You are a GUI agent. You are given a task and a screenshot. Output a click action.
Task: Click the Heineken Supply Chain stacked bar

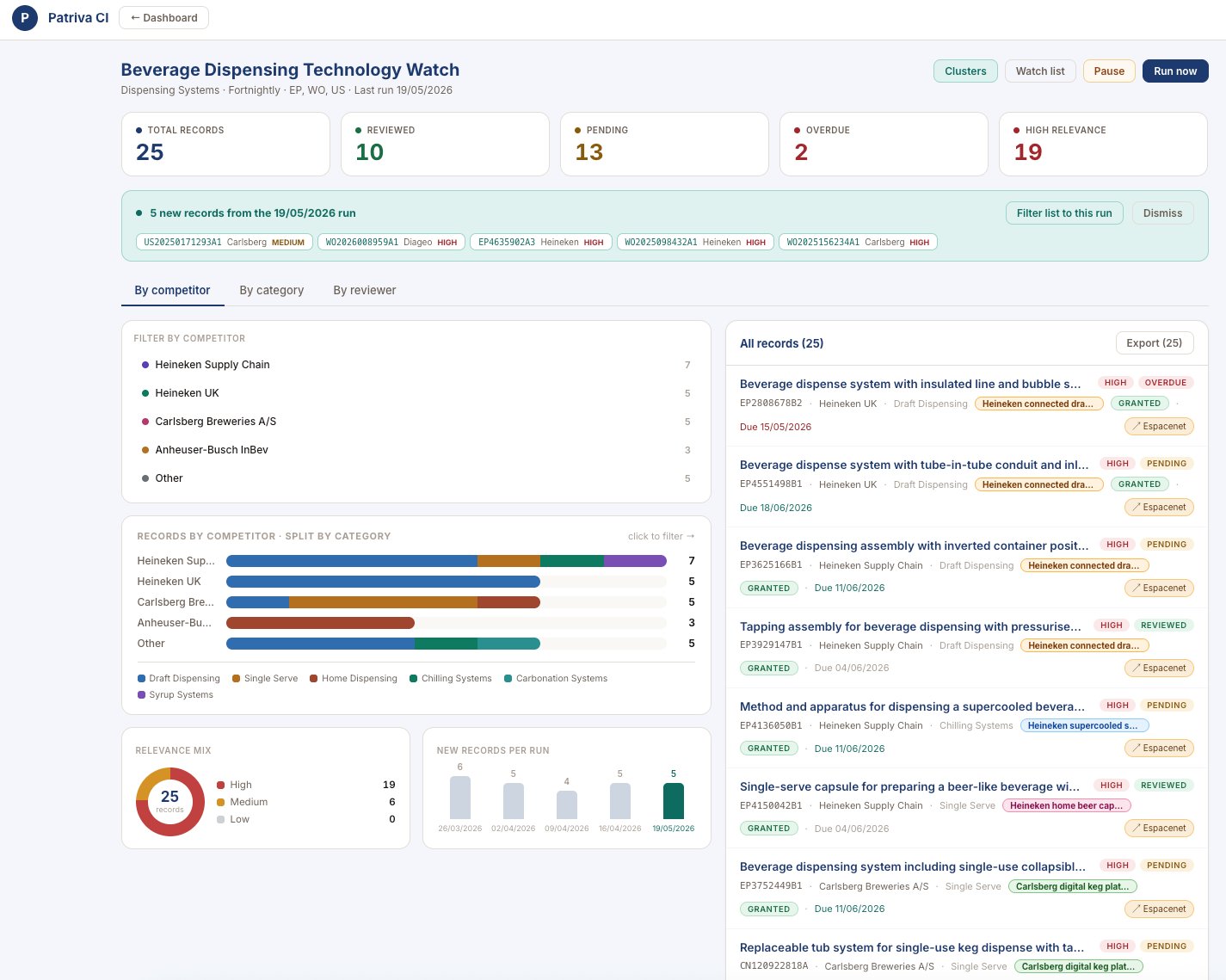coord(447,561)
